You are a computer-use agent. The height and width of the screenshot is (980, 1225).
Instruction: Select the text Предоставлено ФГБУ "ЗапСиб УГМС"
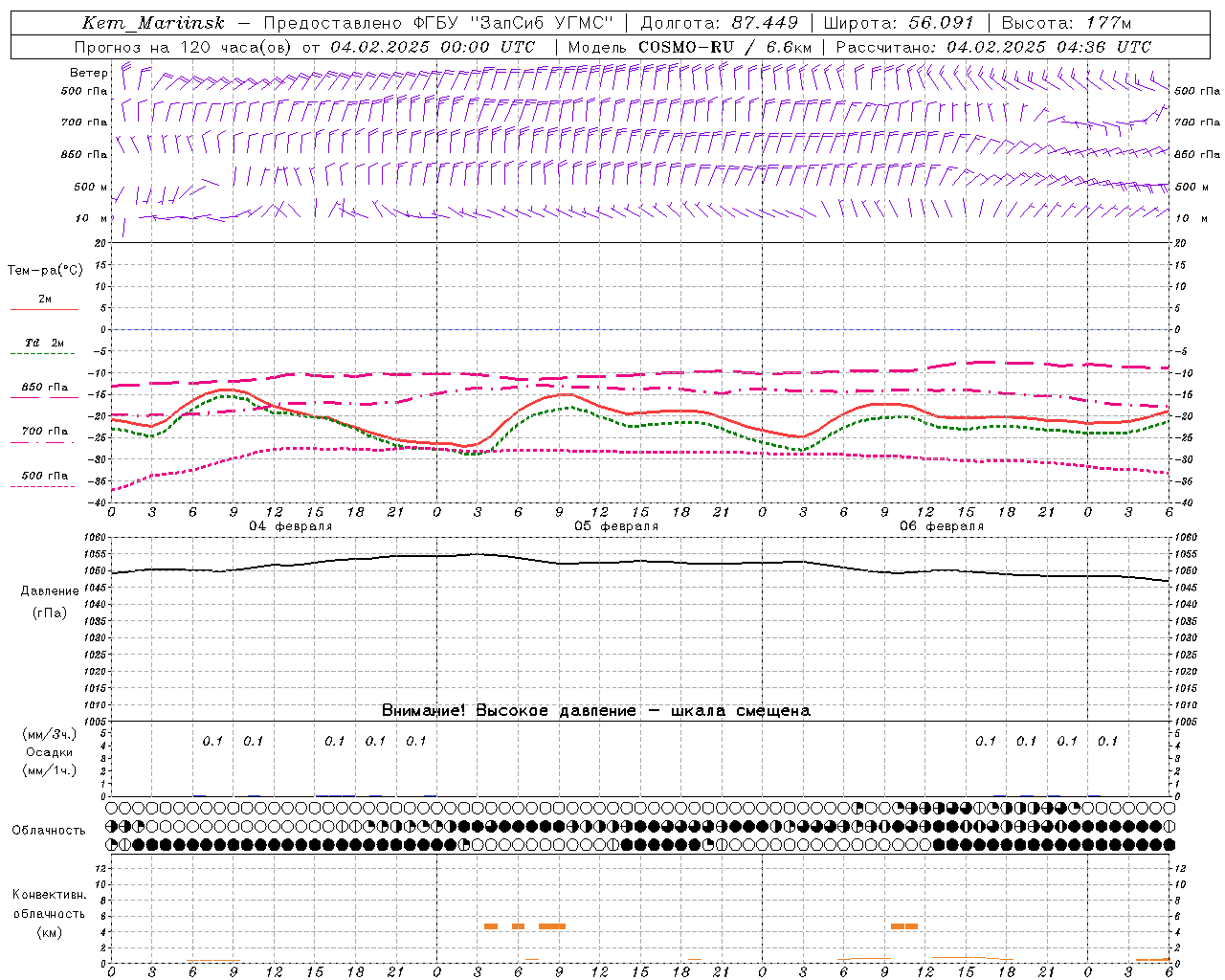click(x=437, y=23)
